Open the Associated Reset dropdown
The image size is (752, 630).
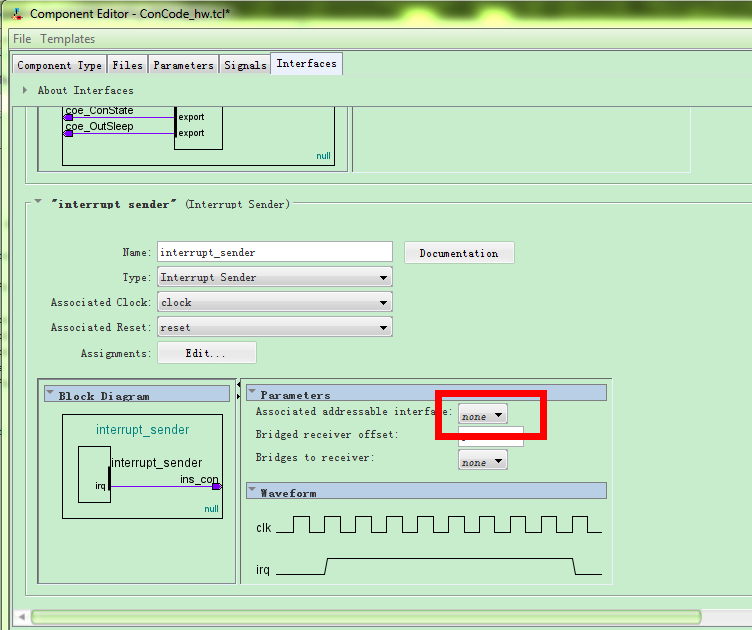pyautogui.click(x=275, y=327)
